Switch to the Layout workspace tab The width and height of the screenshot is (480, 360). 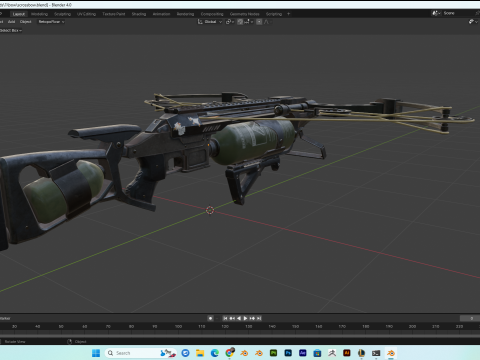pos(19,14)
